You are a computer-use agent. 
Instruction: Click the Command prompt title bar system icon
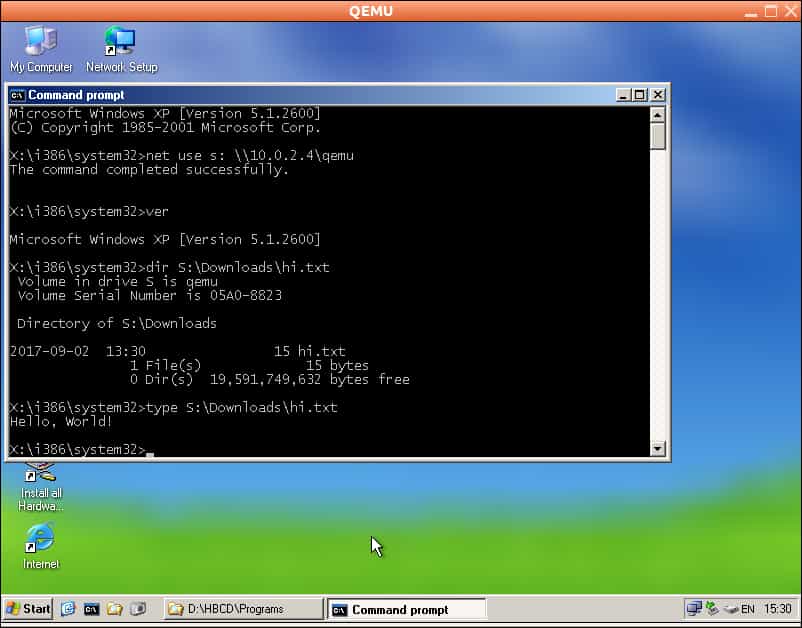[18, 95]
